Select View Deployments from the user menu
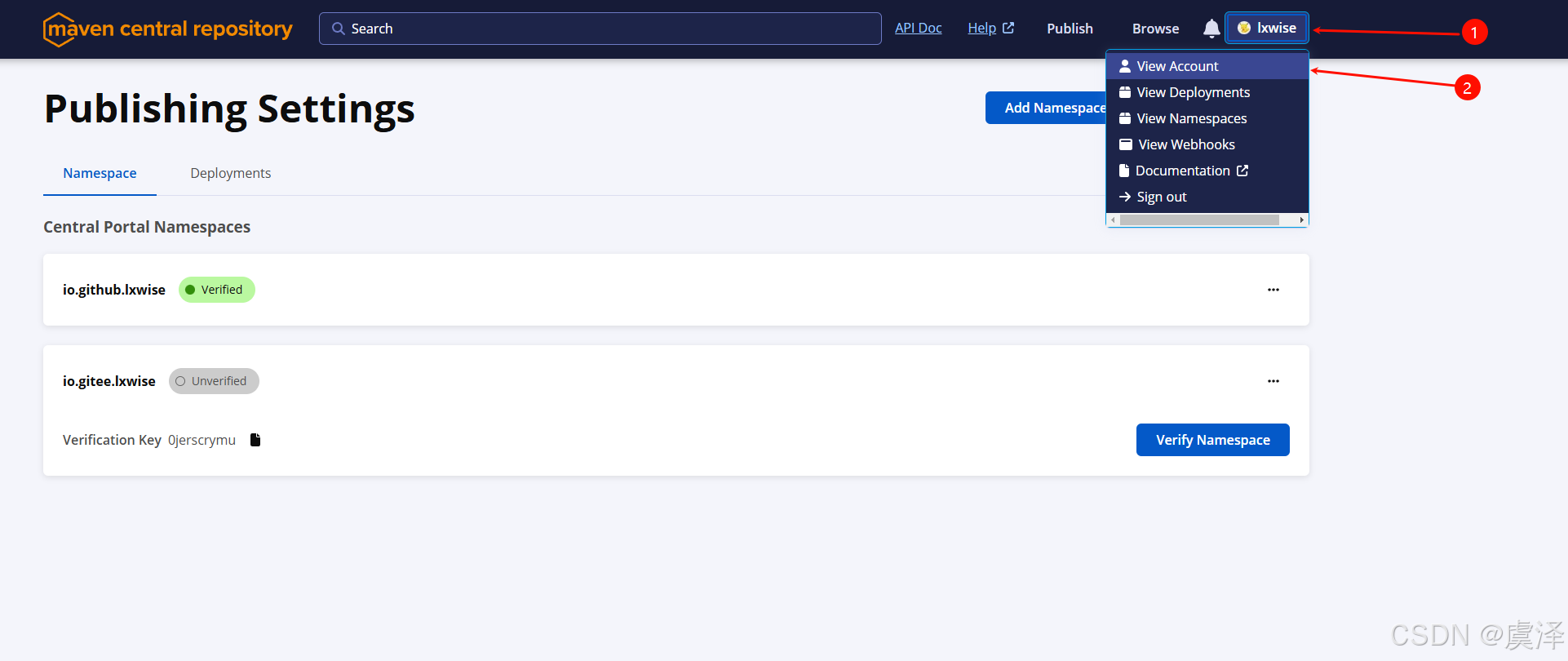This screenshot has width=1568, height=661. 1207,92
